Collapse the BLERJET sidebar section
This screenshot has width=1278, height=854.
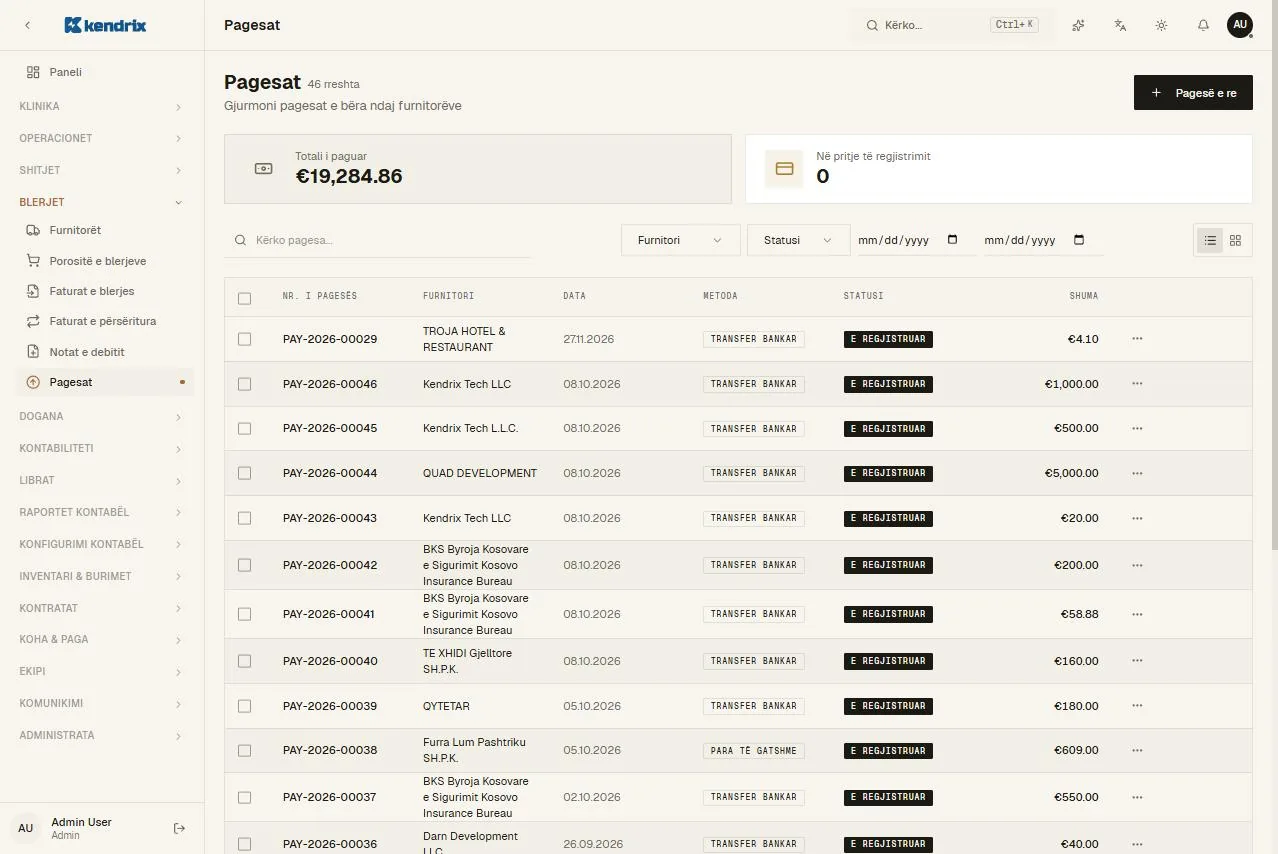coord(101,202)
